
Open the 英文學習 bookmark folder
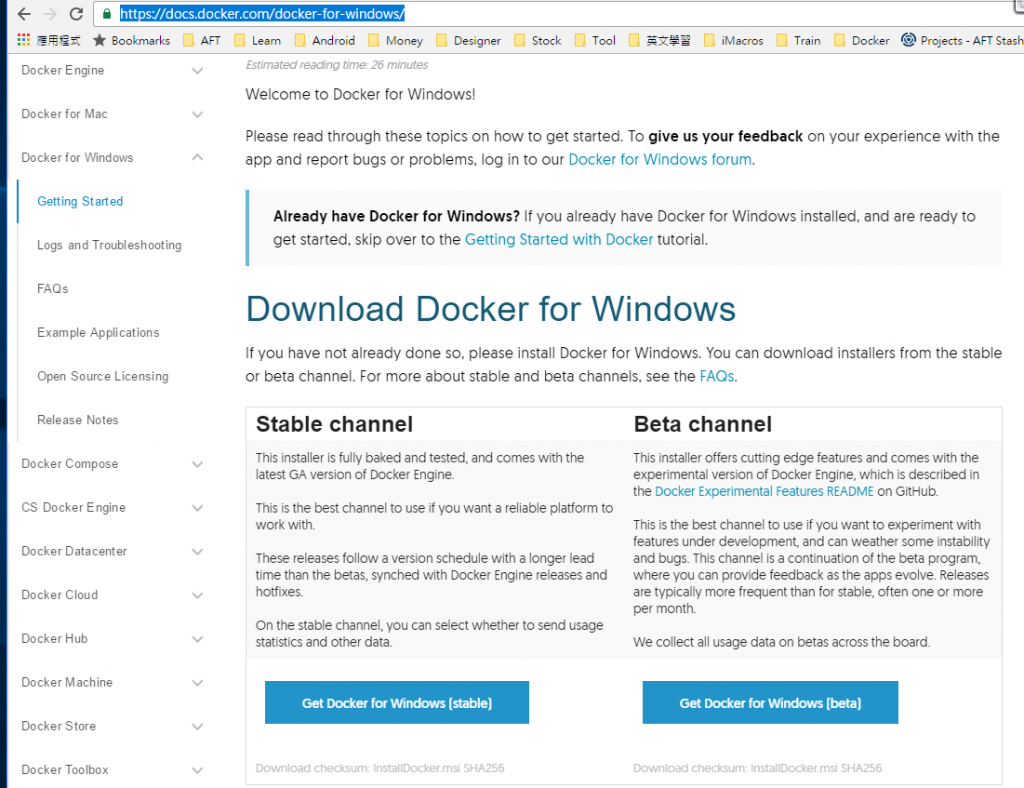(x=660, y=40)
